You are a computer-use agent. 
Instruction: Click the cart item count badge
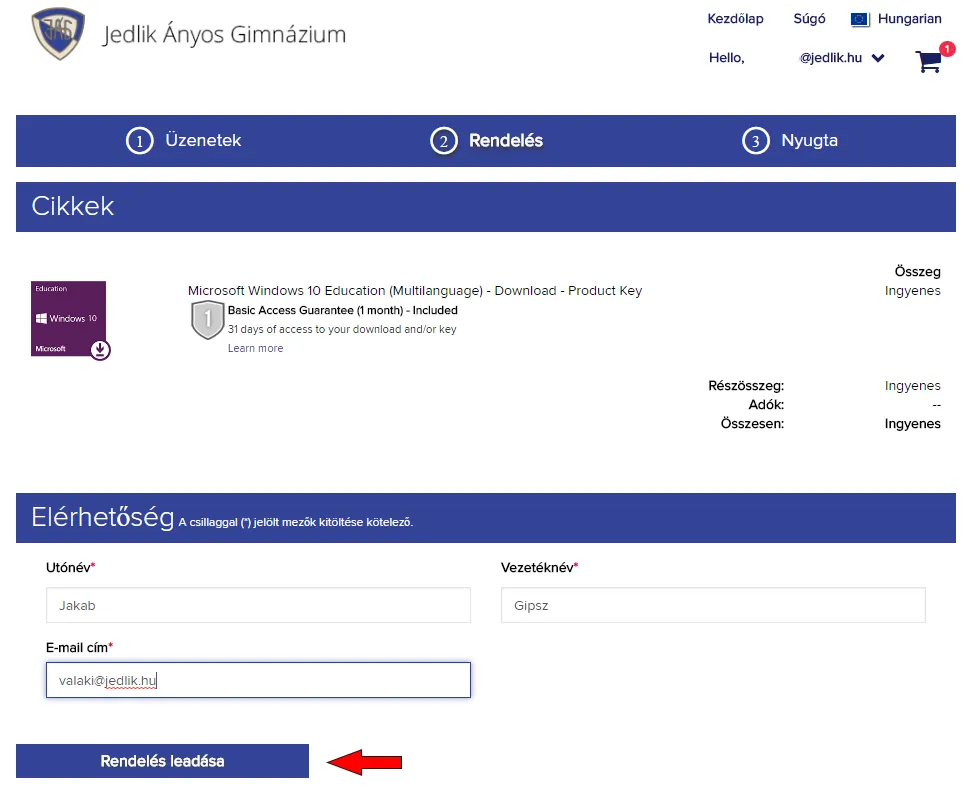[947, 48]
